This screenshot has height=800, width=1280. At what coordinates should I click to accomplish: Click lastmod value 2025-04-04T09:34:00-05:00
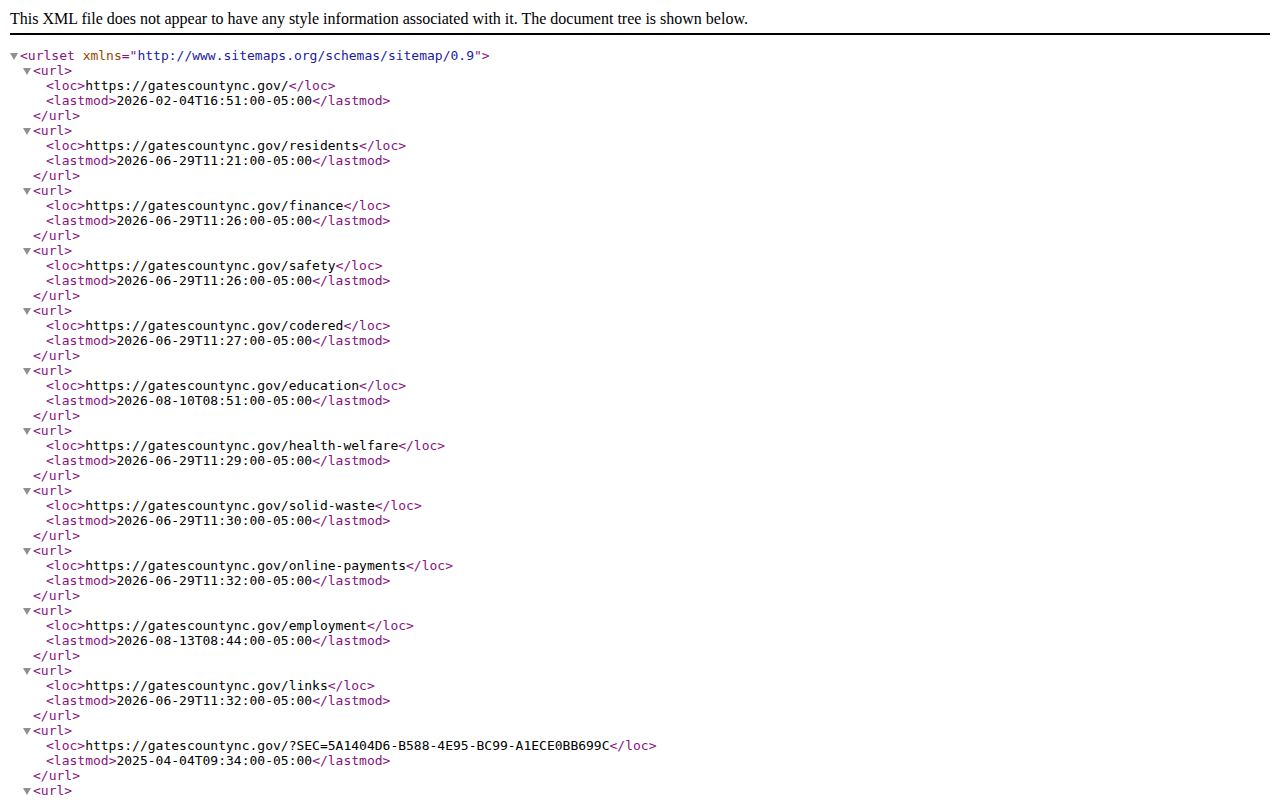point(214,761)
